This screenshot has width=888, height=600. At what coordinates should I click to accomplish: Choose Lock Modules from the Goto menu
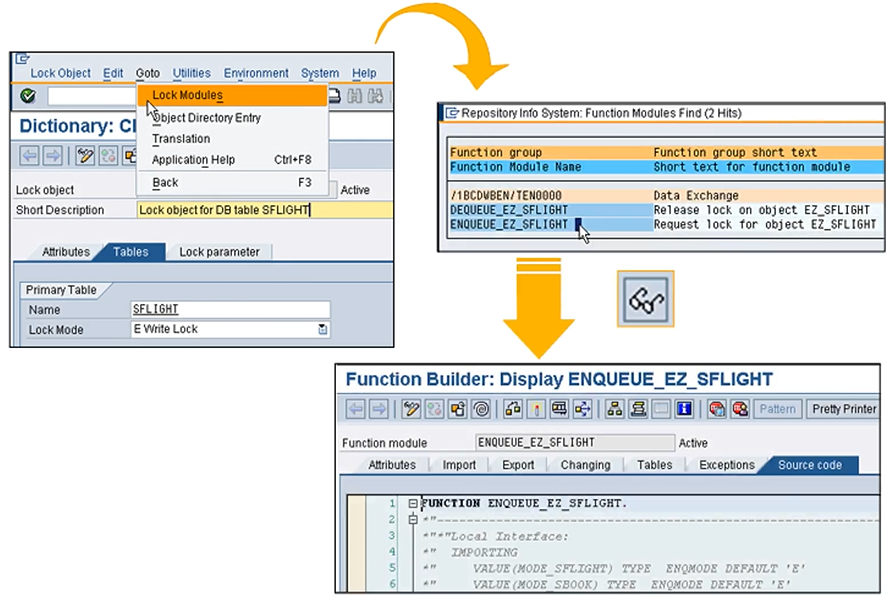coord(187,95)
